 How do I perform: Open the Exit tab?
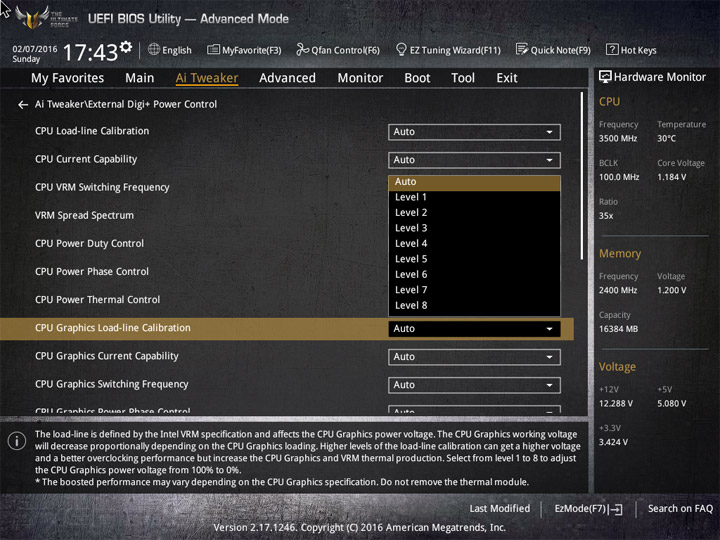[507, 78]
